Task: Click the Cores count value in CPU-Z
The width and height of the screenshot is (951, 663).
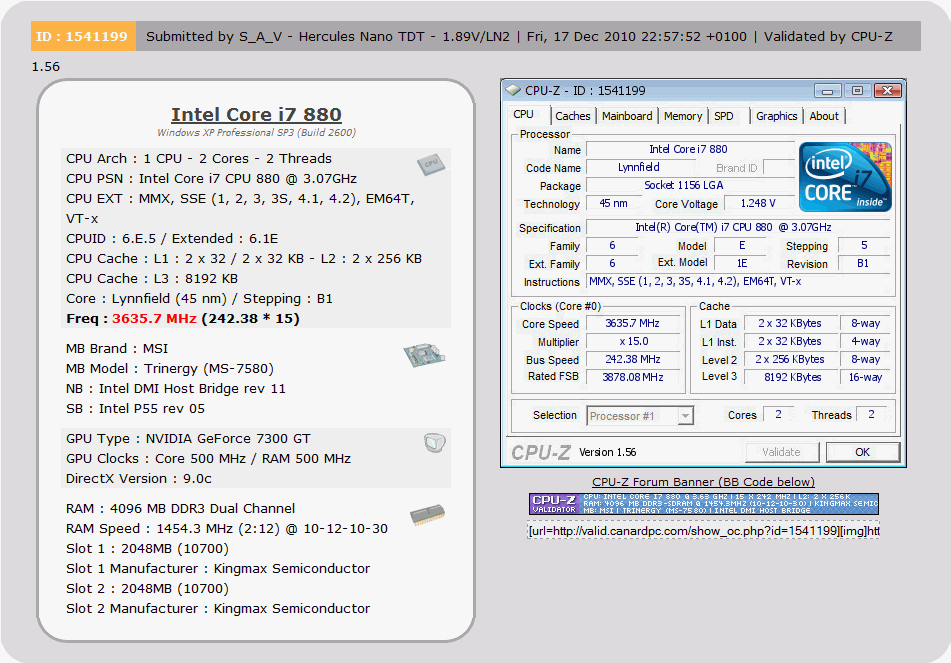Action: 778,414
